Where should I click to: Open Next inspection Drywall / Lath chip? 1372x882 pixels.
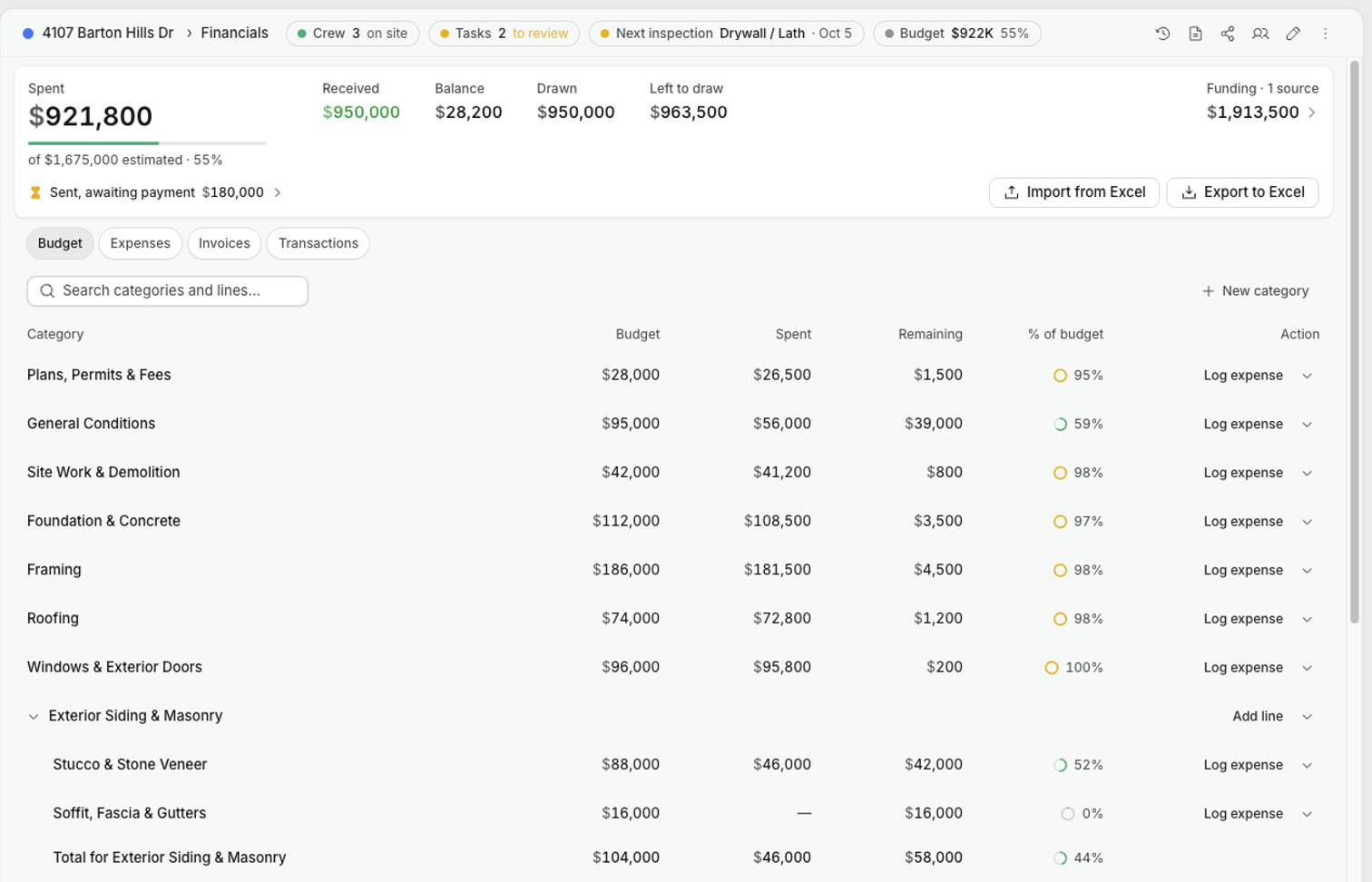pyautogui.click(x=726, y=34)
